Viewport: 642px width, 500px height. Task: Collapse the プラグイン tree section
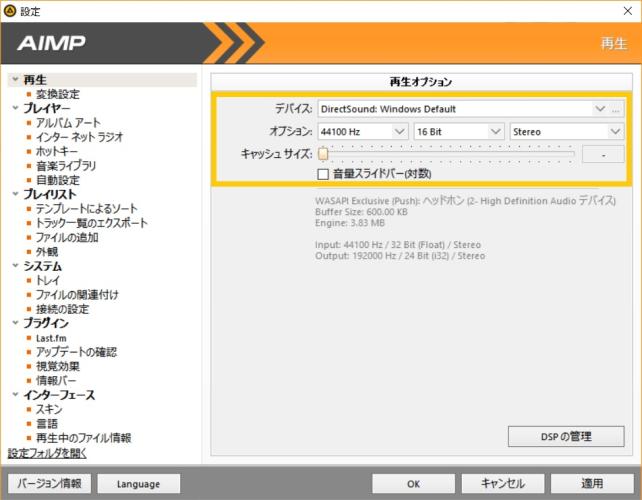click(15, 323)
